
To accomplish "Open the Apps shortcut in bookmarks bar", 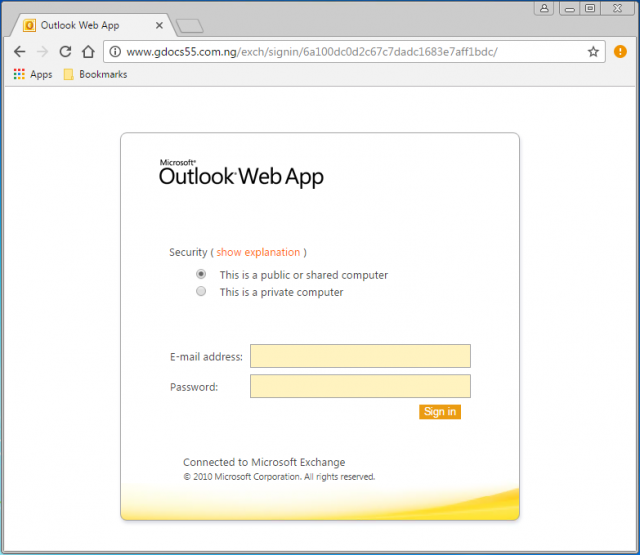I will [x=33, y=74].
